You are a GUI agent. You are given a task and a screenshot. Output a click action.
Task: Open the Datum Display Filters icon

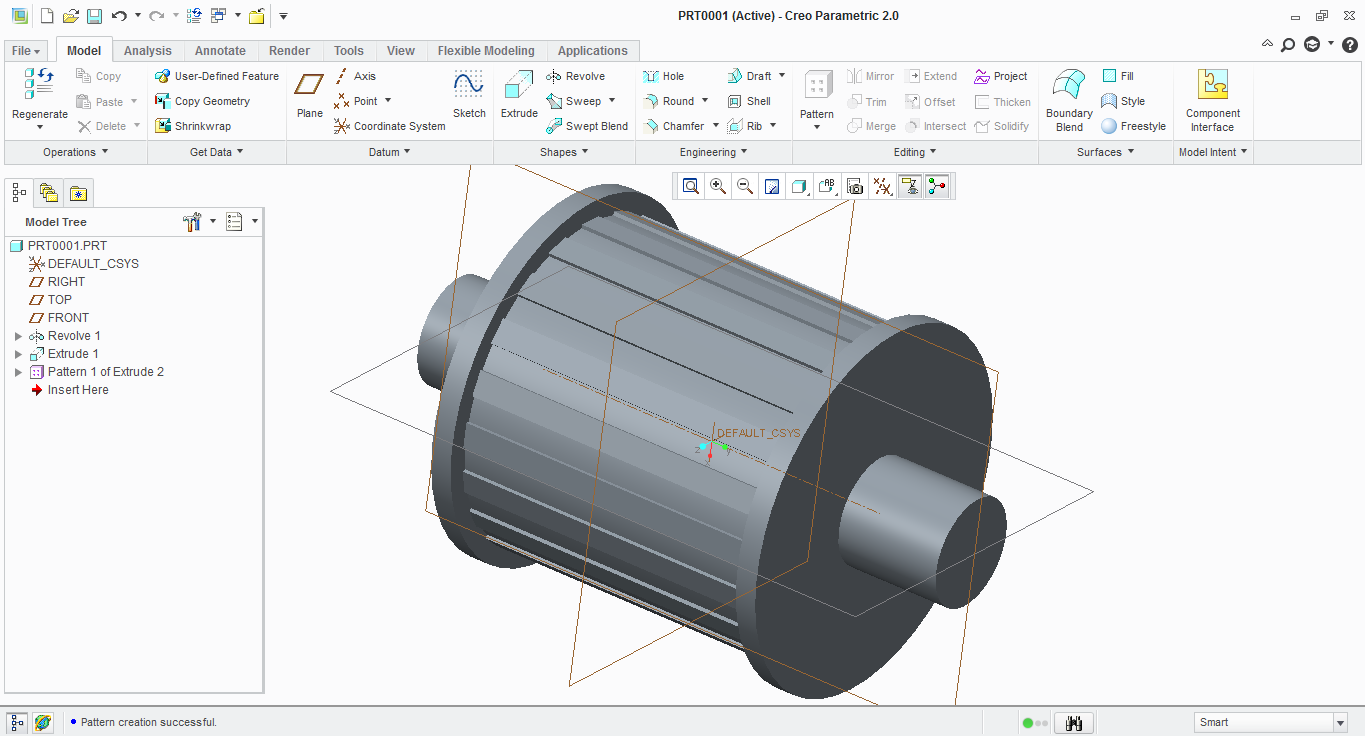coord(882,186)
